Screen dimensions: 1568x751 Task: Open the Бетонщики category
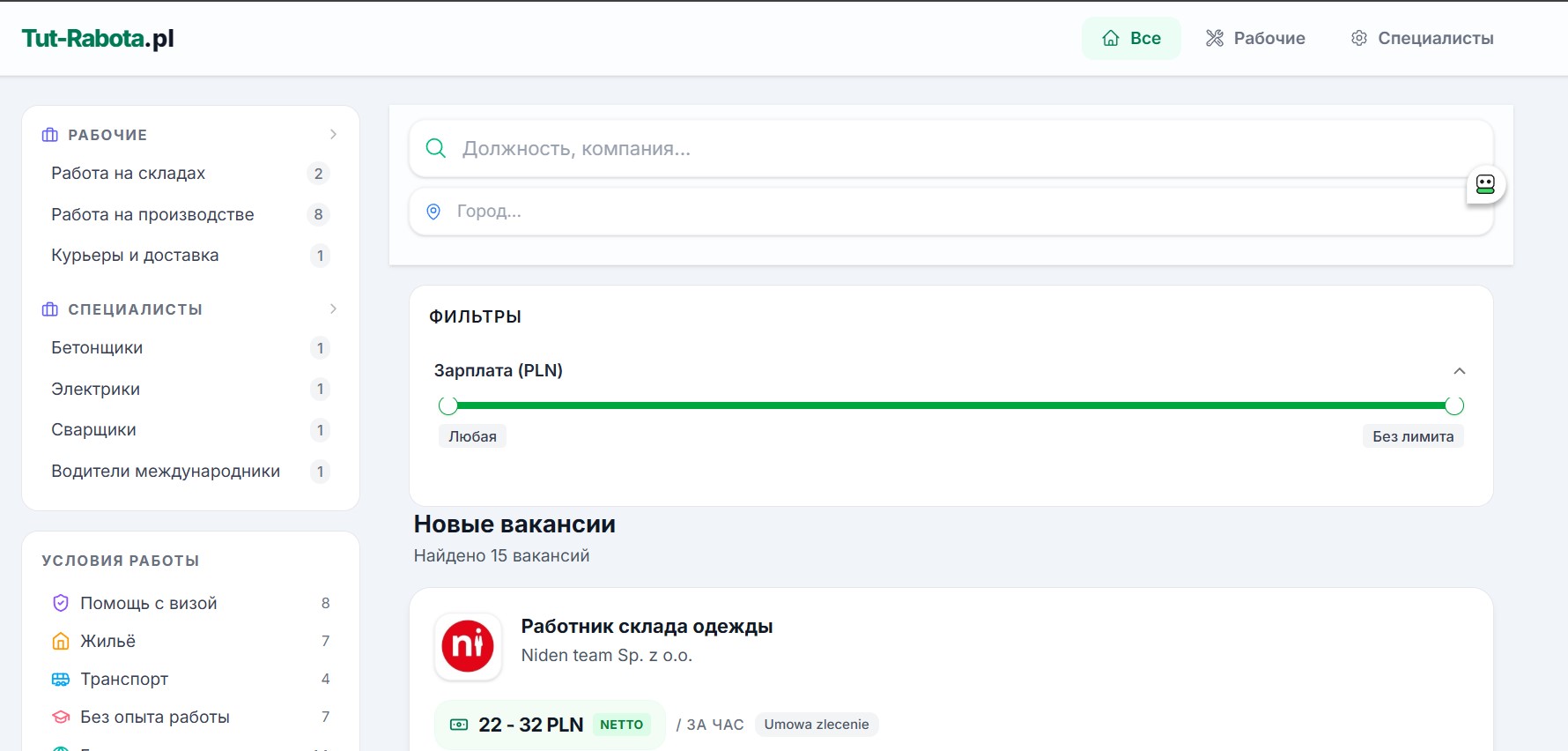tap(190, 348)
